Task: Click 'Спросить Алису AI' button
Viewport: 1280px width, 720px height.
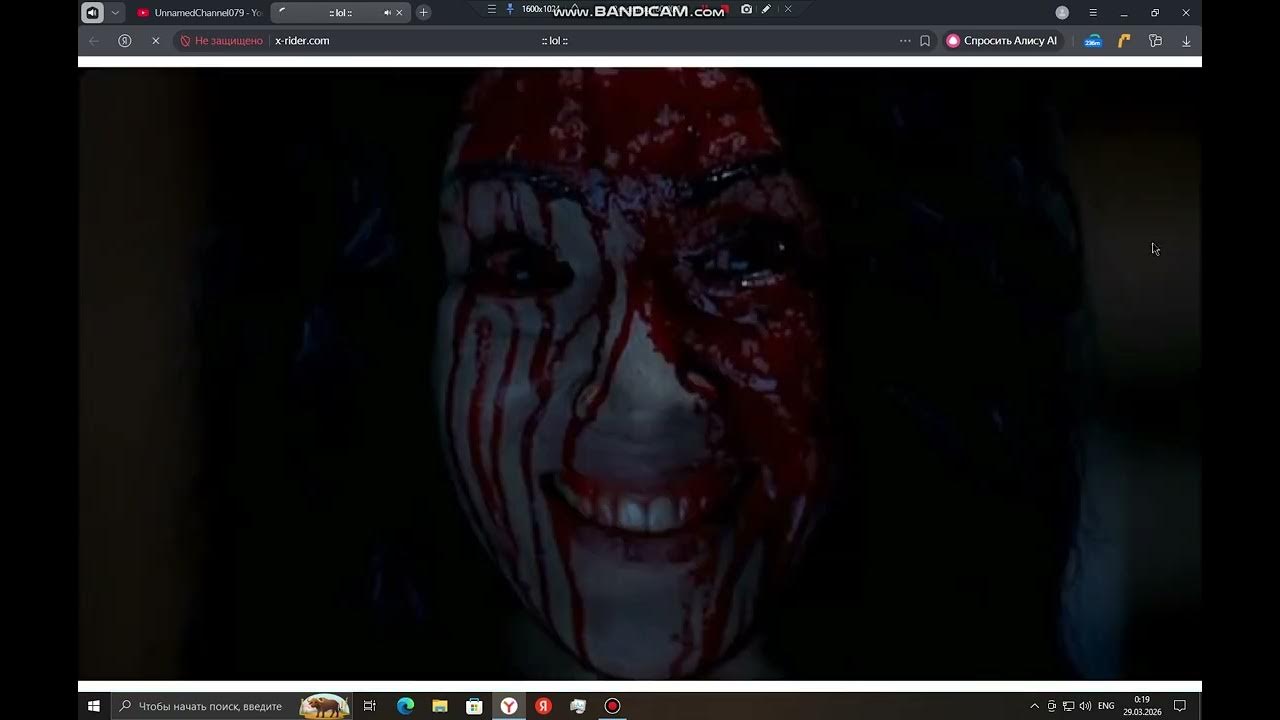Action: [x=1002, y=41]
